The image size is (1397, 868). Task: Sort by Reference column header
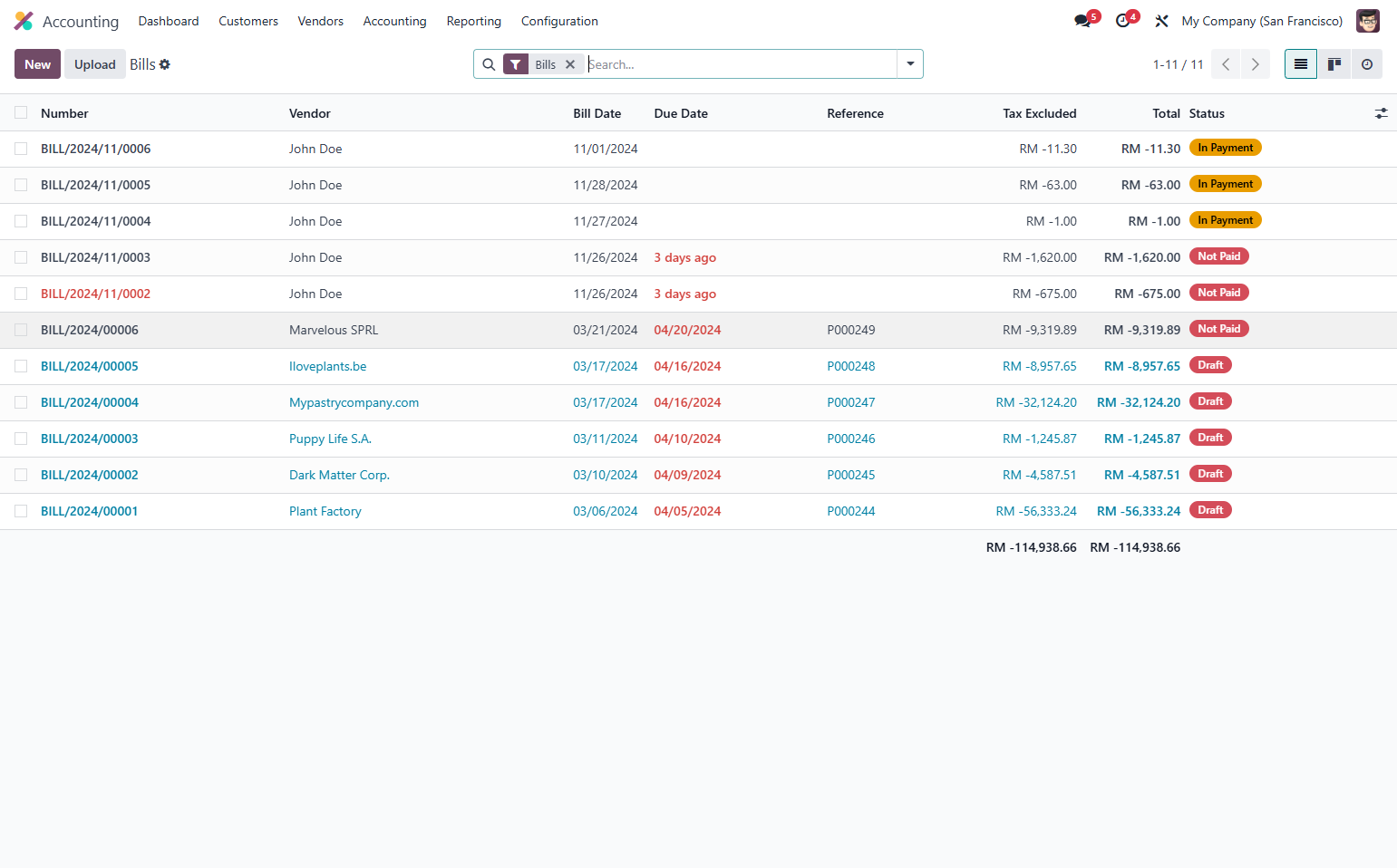855,113
